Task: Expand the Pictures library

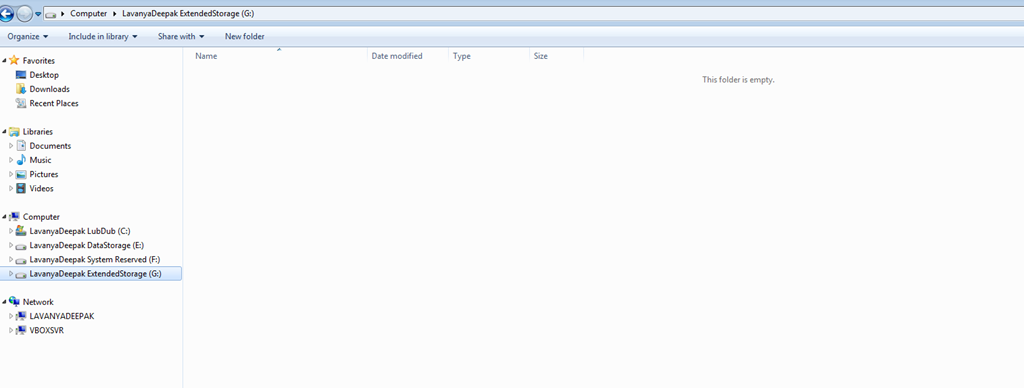Action: coord(11,174)
